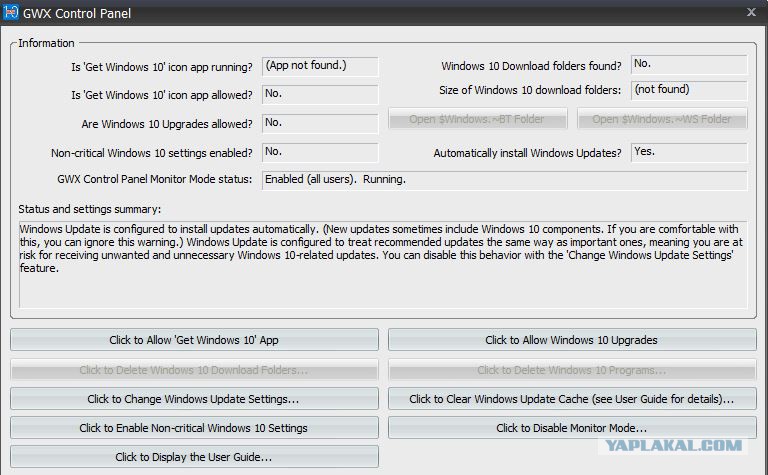Click the 'Automatically install Windows Updates?' label
768x475 pixels.
click(x=528, y=153)
